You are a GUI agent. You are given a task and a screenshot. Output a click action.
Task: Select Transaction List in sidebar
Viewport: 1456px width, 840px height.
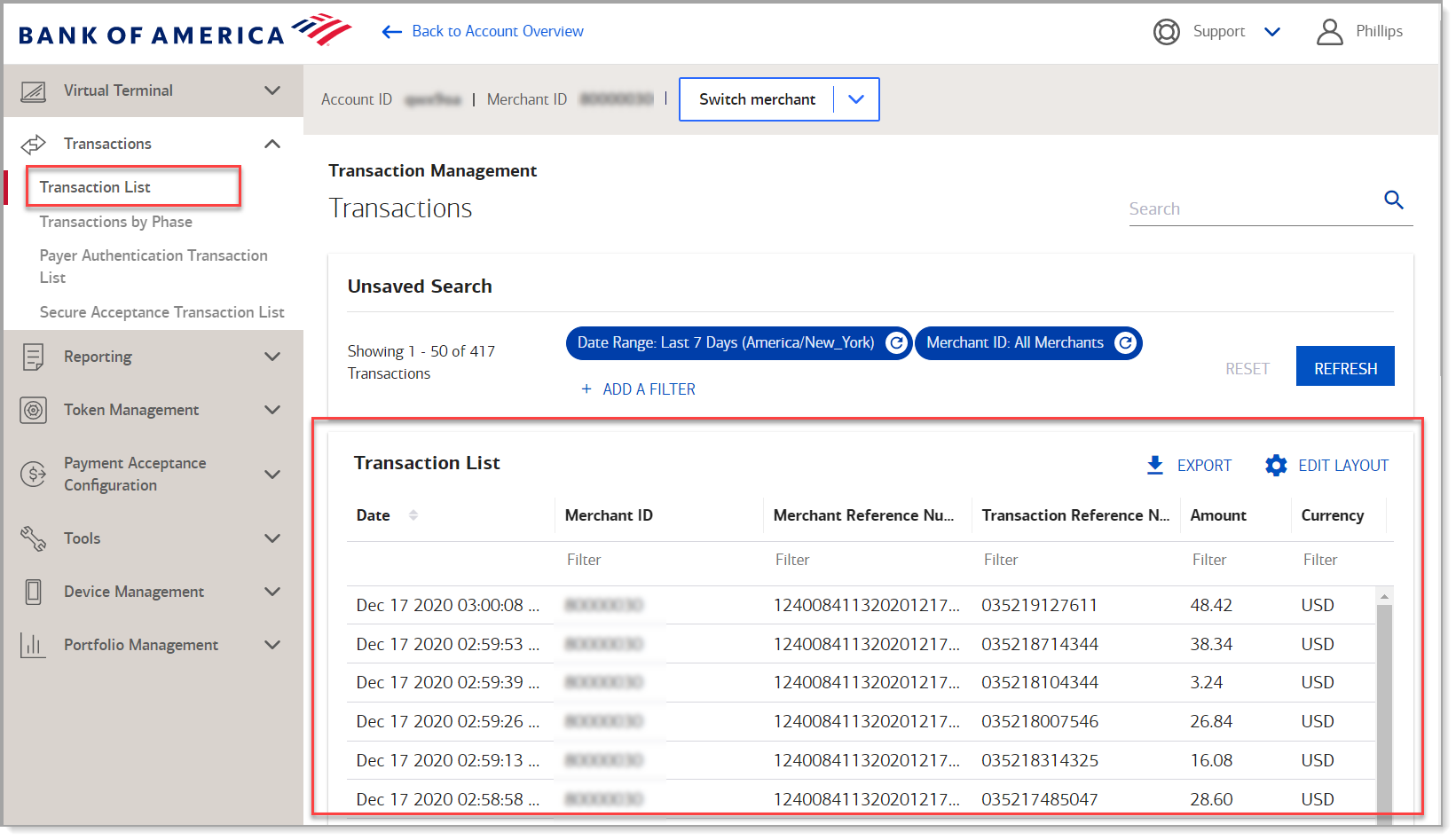(x=95, y=187)
